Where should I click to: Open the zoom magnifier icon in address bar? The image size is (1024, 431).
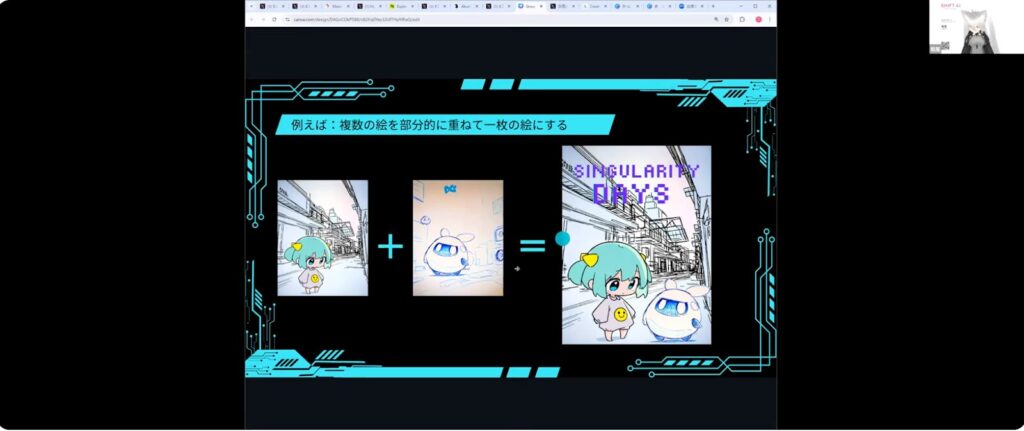tap(715, 19)
